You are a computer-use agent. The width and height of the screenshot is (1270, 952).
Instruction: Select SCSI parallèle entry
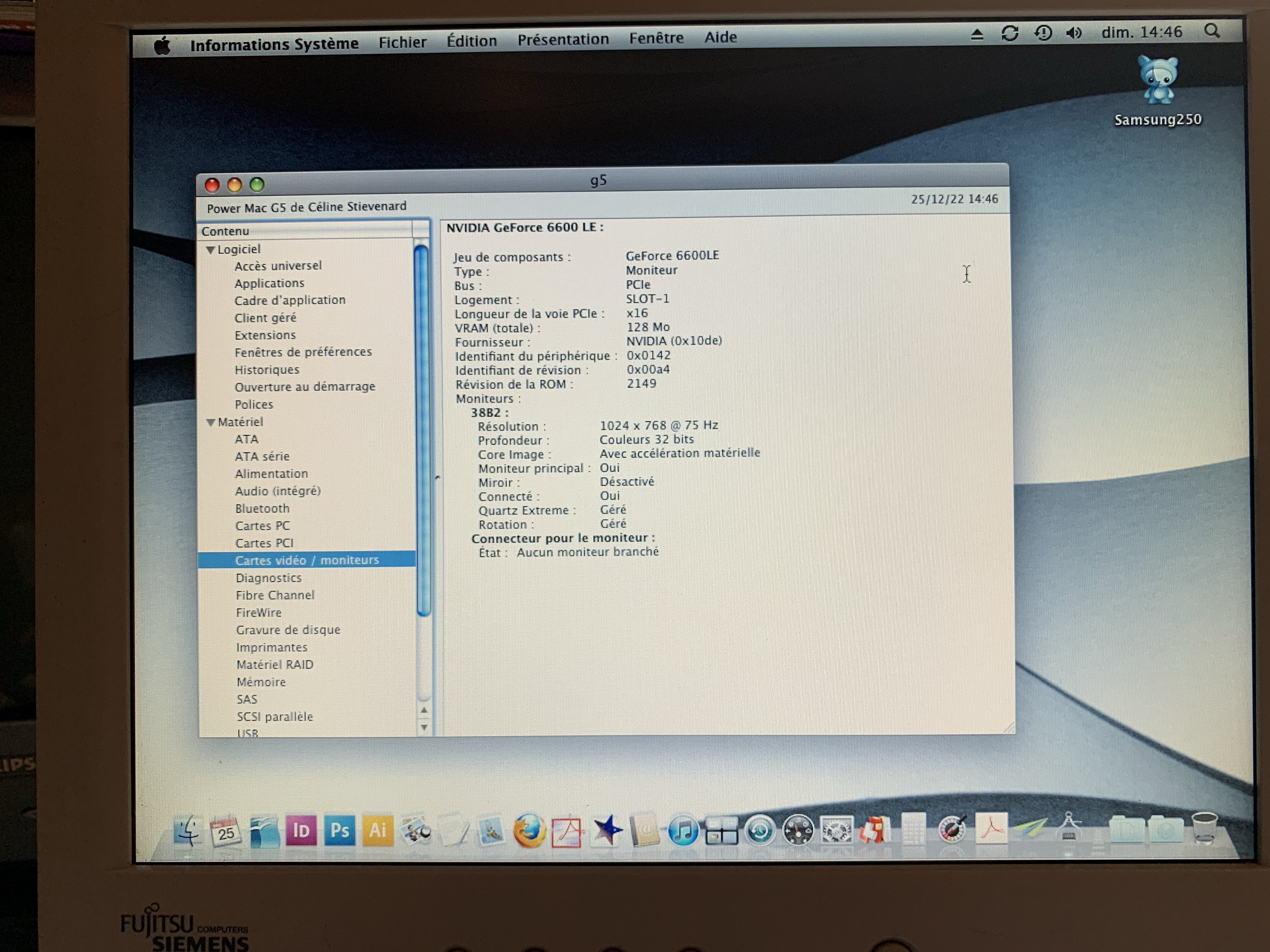tap(275, 716)
